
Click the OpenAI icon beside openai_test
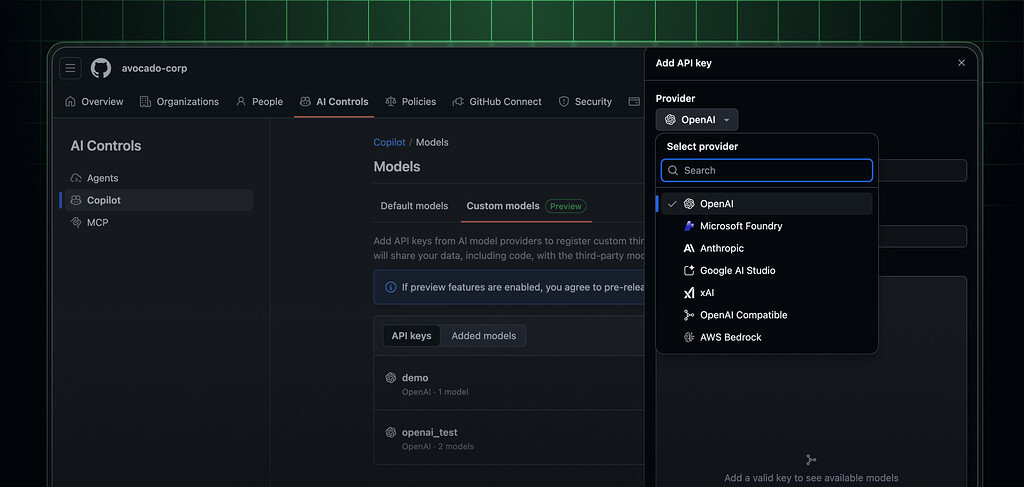pos(391,432)
